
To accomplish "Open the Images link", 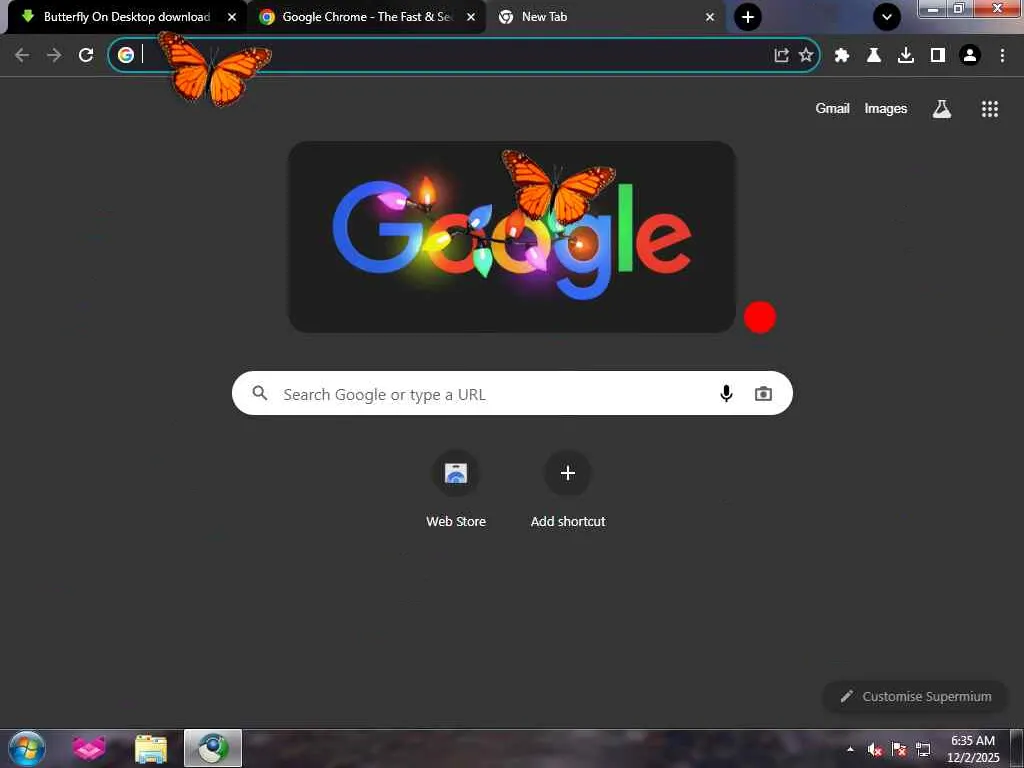I will [886, 108].
